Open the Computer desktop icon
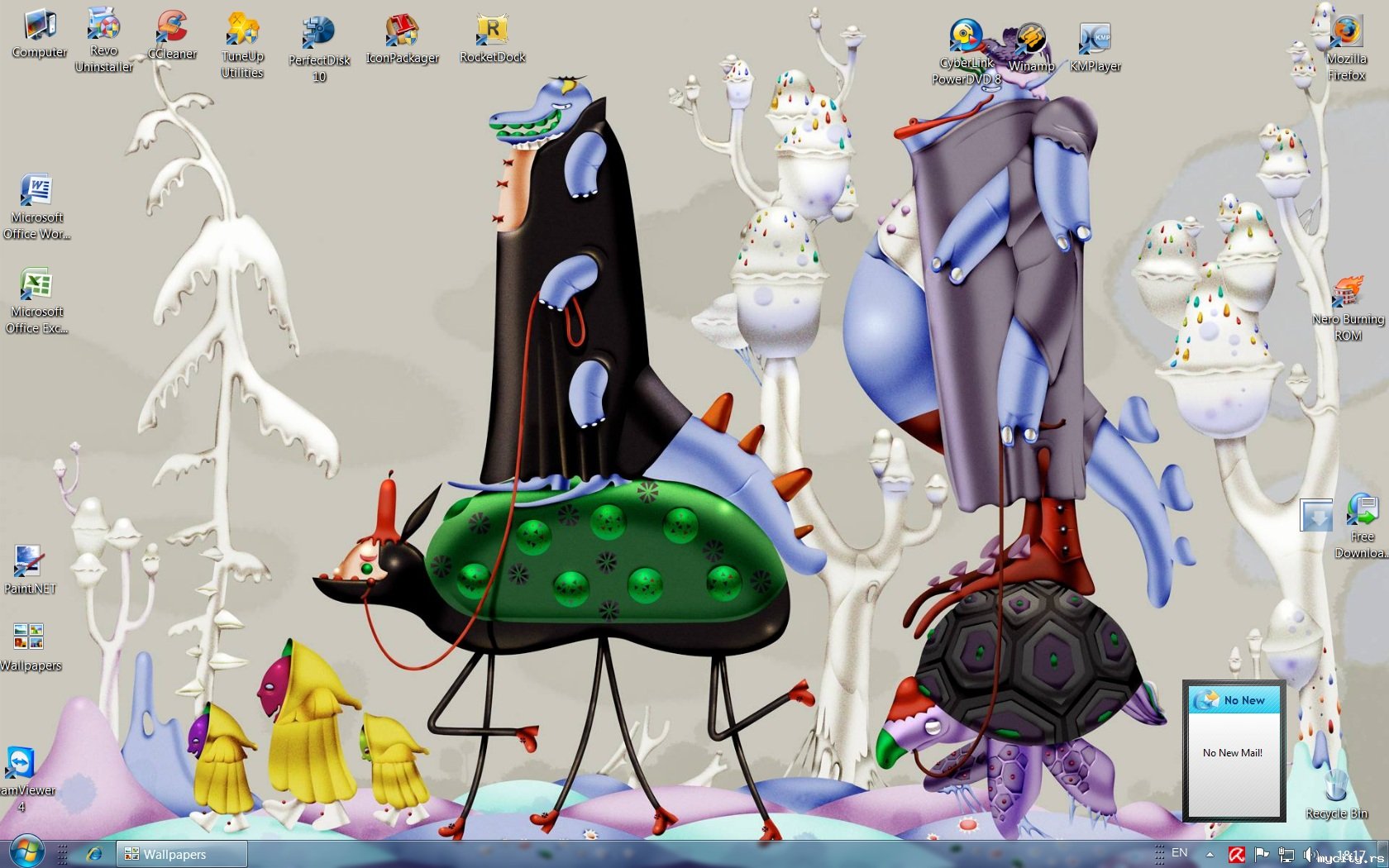This screenshot has width=1389, height=868. [40, 33]
